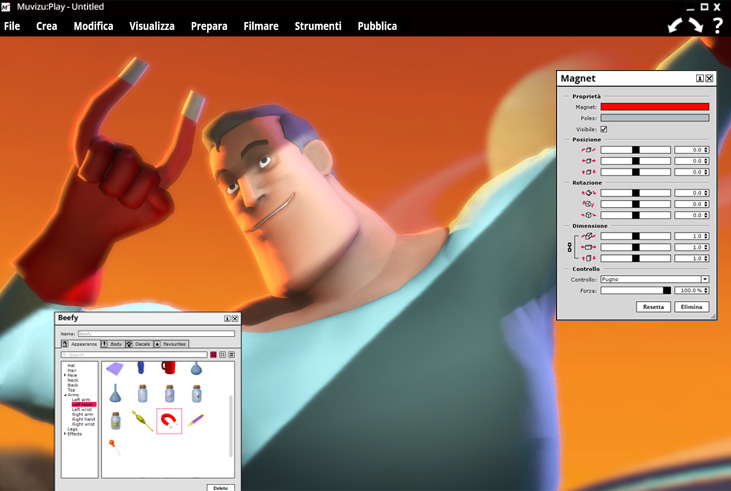Open the Prepara menu
The height and width of the screenshot is (491, 731).
tap(209, 27)
